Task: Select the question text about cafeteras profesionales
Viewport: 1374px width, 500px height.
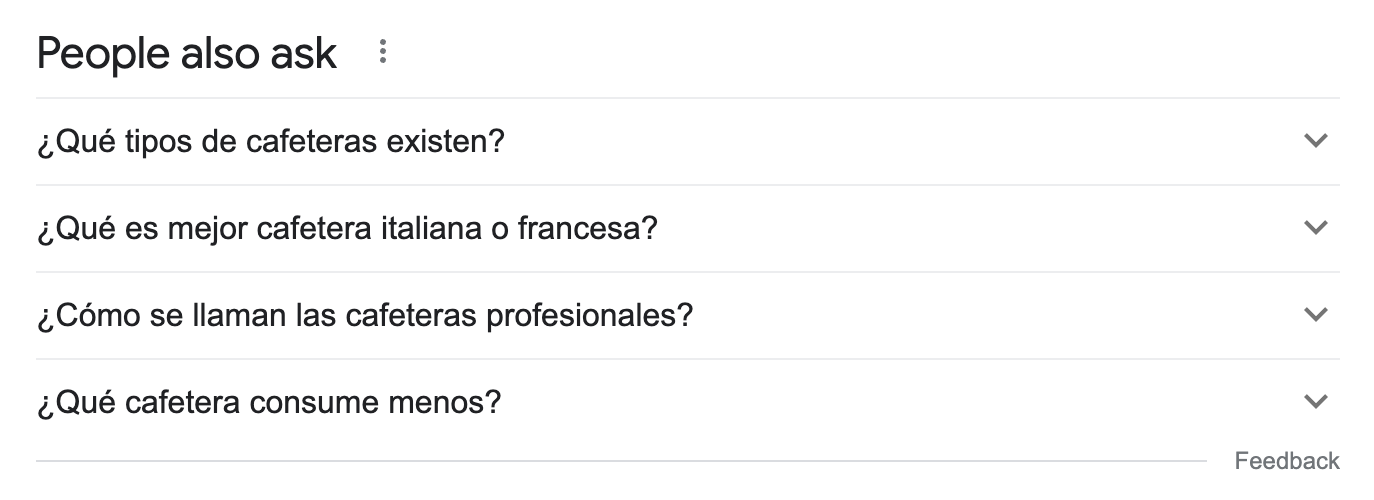Action: 364,316
